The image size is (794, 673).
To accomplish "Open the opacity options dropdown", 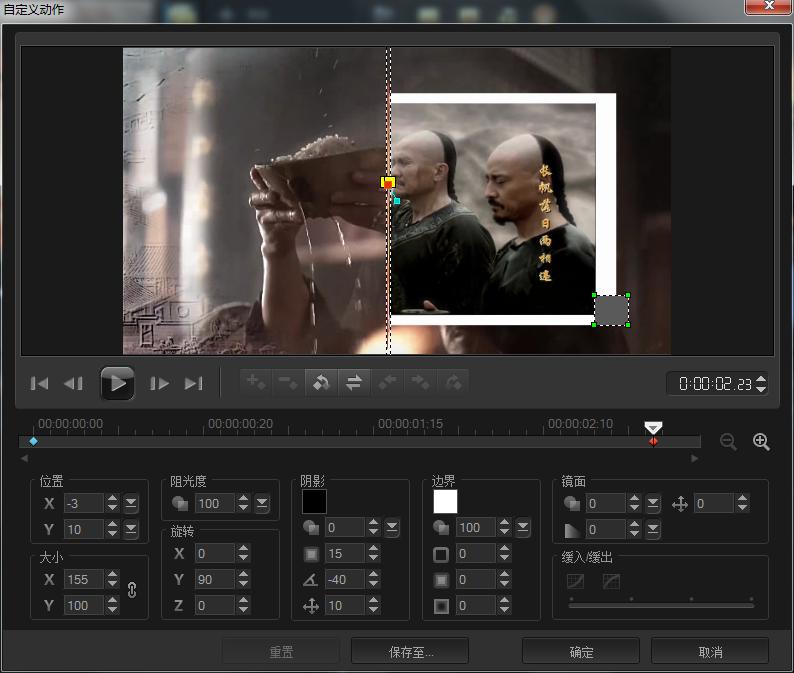I will (262, 503).
